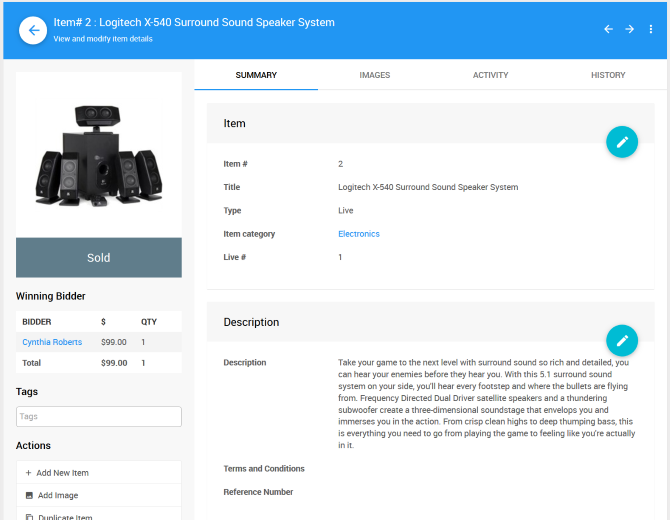
Task: Go to next item using right arrow
Action: 630,29
